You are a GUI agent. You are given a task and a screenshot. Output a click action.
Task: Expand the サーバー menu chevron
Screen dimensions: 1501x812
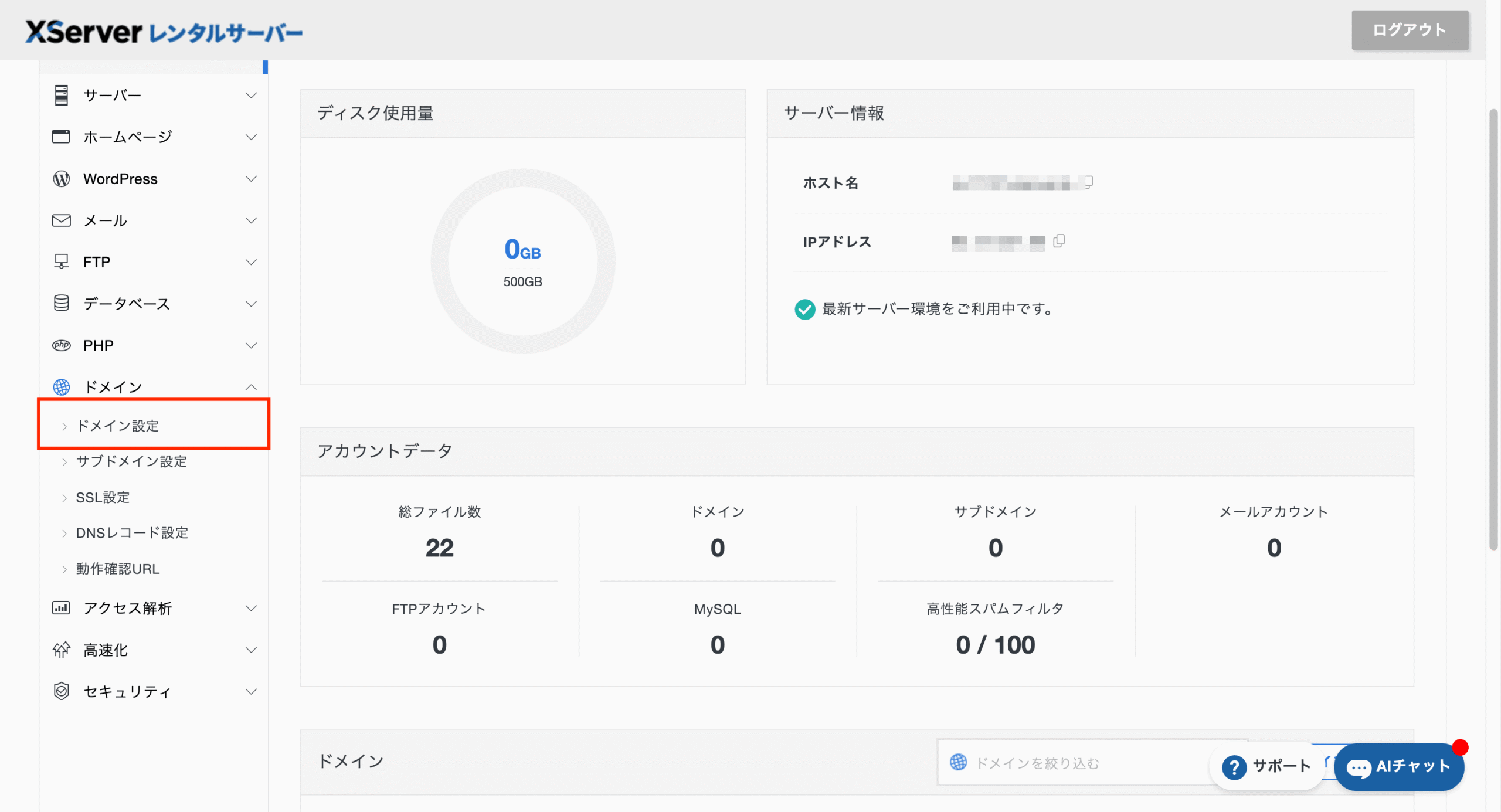pyautogui.click(x=251, y=95)
